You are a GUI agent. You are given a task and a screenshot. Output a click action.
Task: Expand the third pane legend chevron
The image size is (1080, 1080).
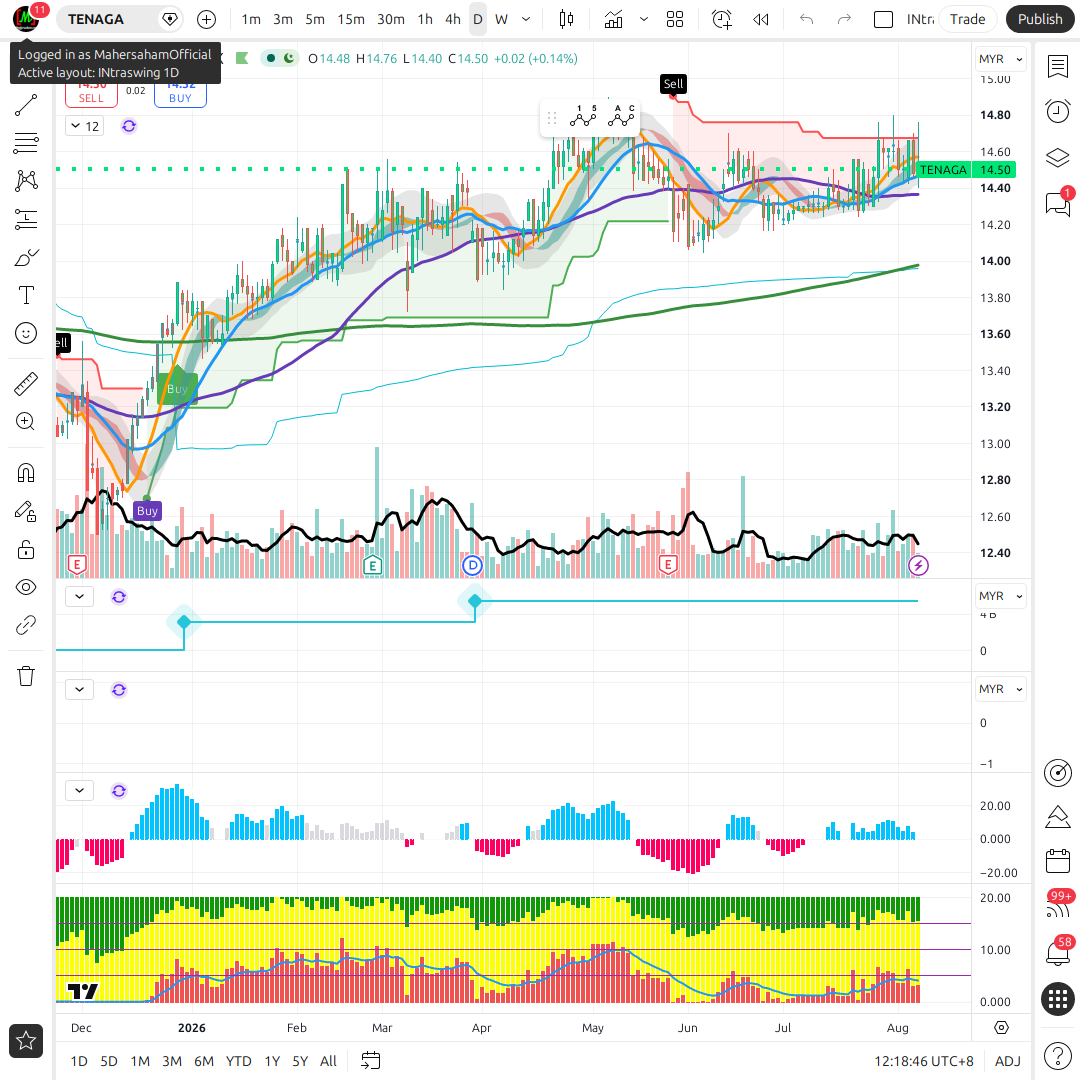[x=80, y=689]
